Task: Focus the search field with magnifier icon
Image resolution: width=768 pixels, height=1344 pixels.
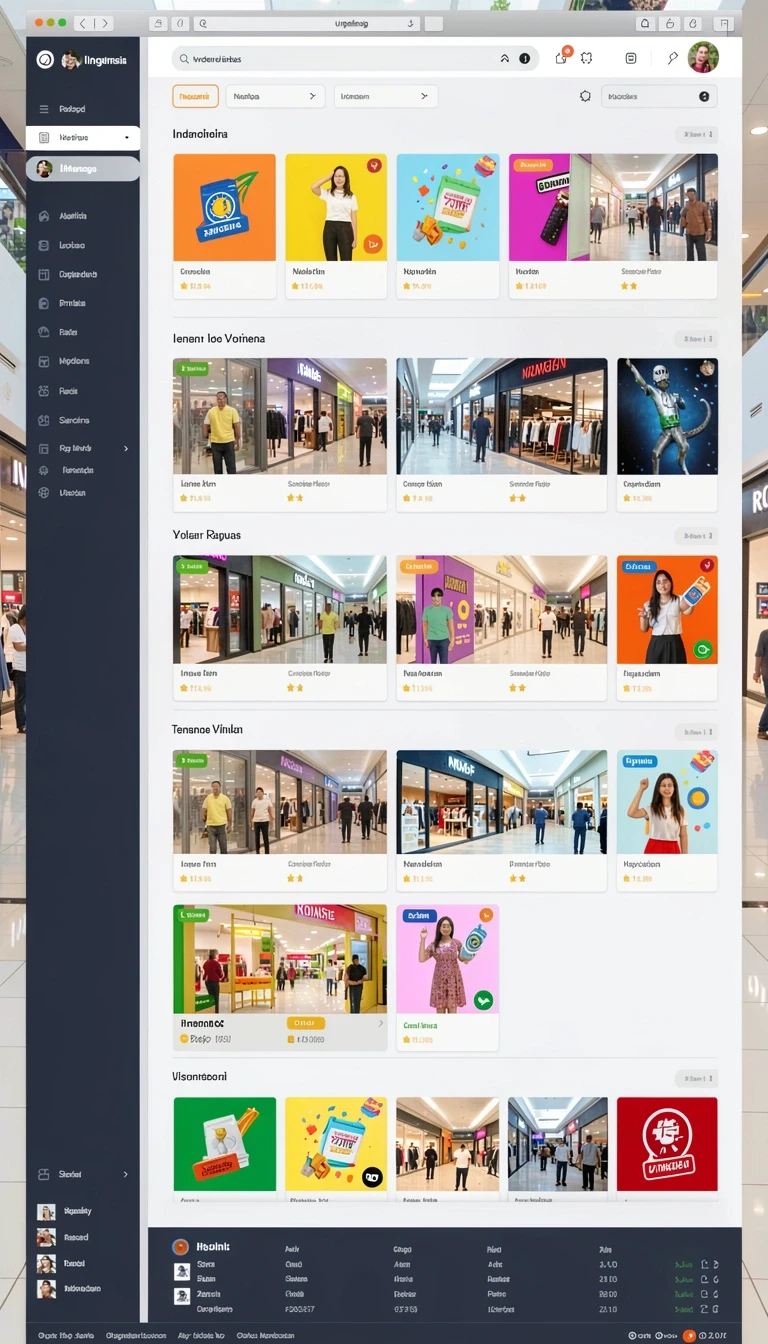Action: (x=355, y=59)
